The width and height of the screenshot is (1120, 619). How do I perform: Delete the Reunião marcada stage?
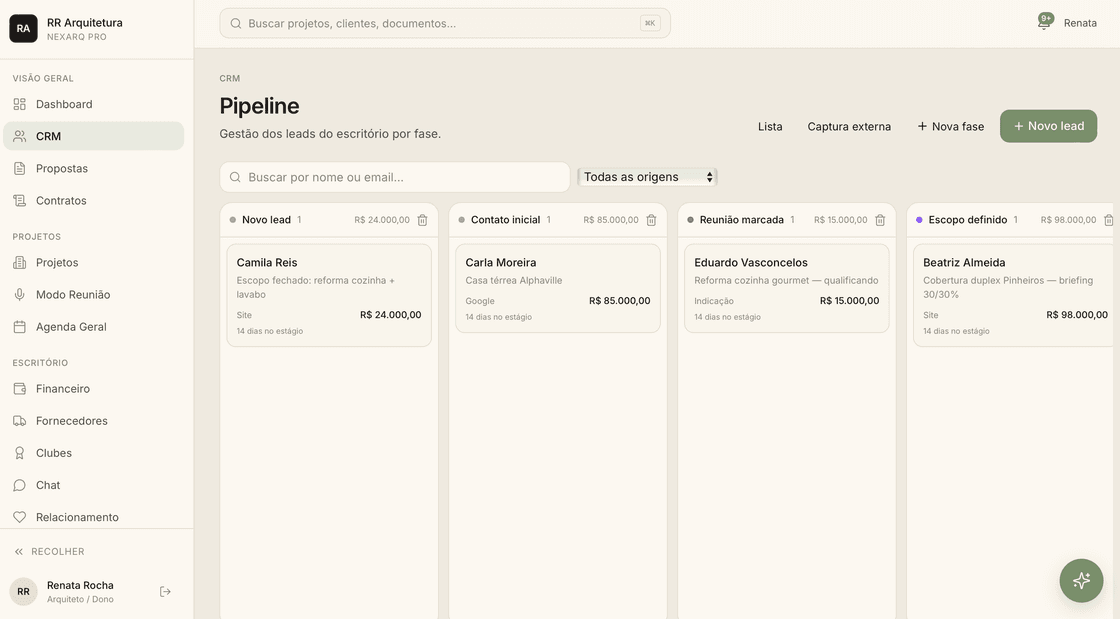tap(880, 220)
